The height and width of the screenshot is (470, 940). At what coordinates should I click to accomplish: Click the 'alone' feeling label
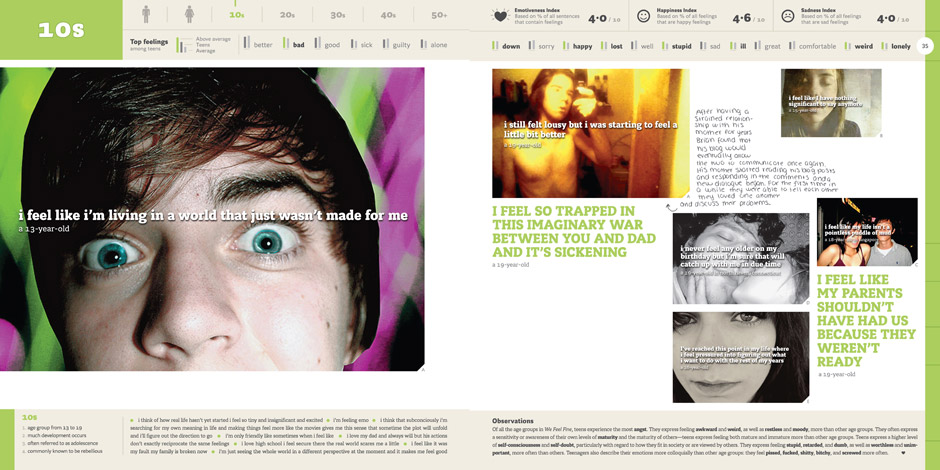tap(438, 45)
